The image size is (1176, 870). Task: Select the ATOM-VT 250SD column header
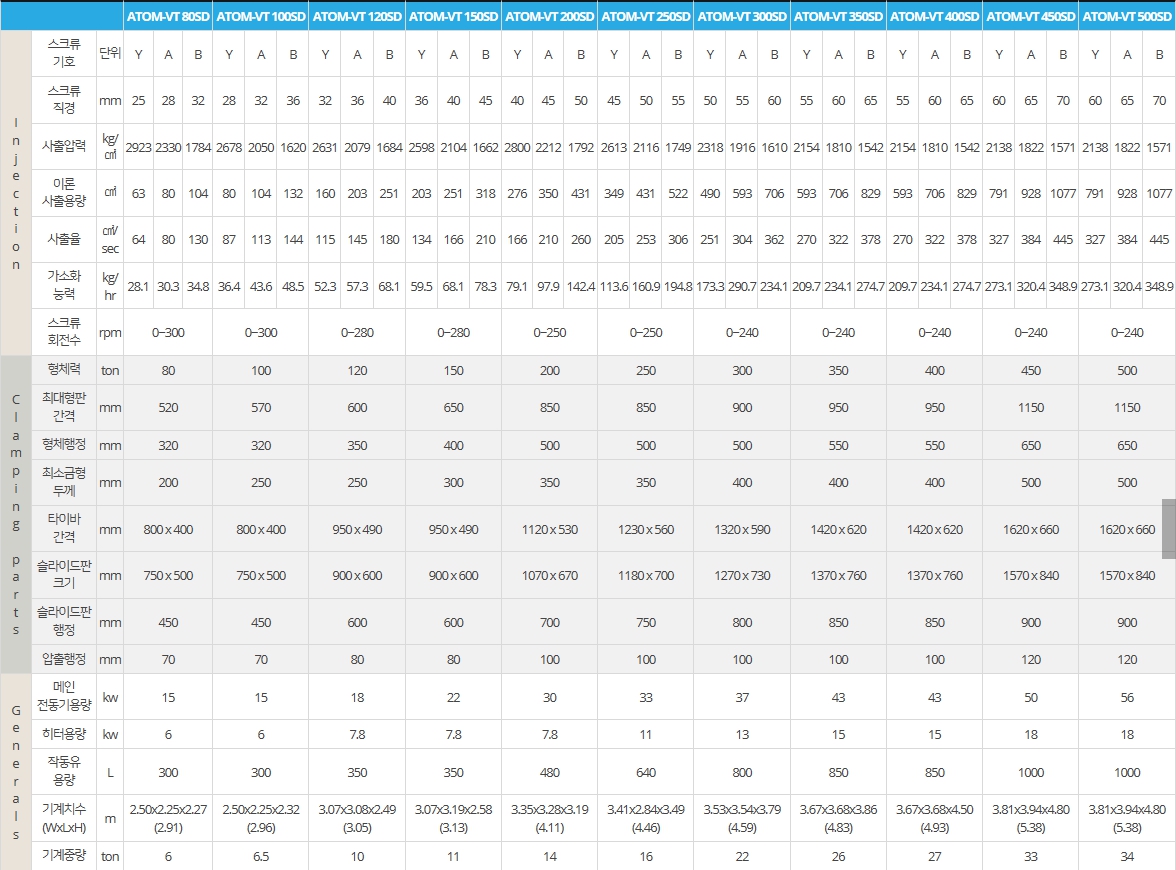[x=646, y=16]
